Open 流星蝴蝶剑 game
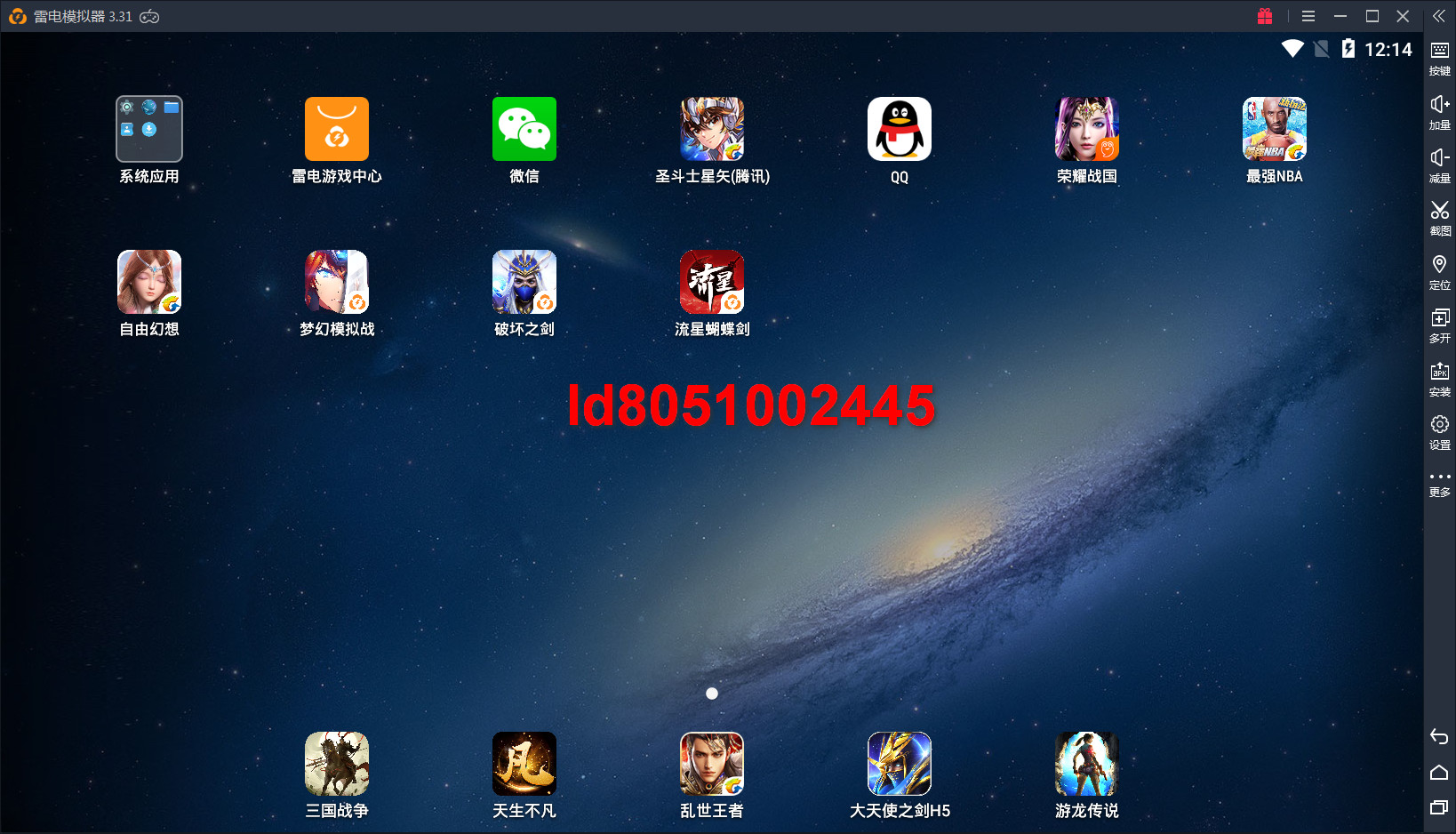This screenshot has height=834, width=1456. (711, 283)
